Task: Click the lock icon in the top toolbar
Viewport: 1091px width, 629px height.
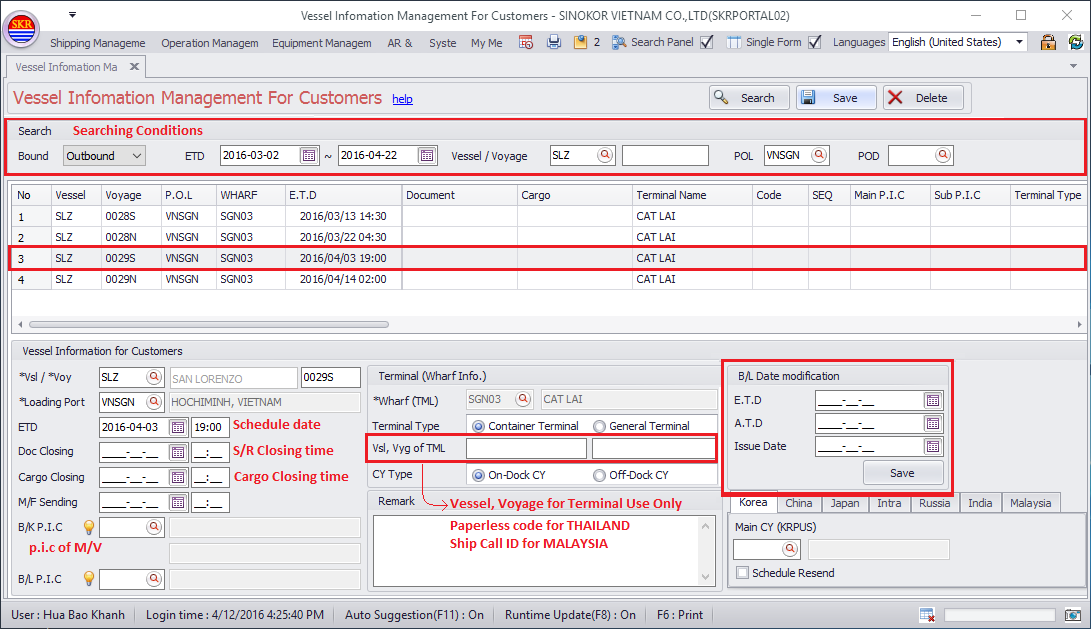Action: [1048, 42]
